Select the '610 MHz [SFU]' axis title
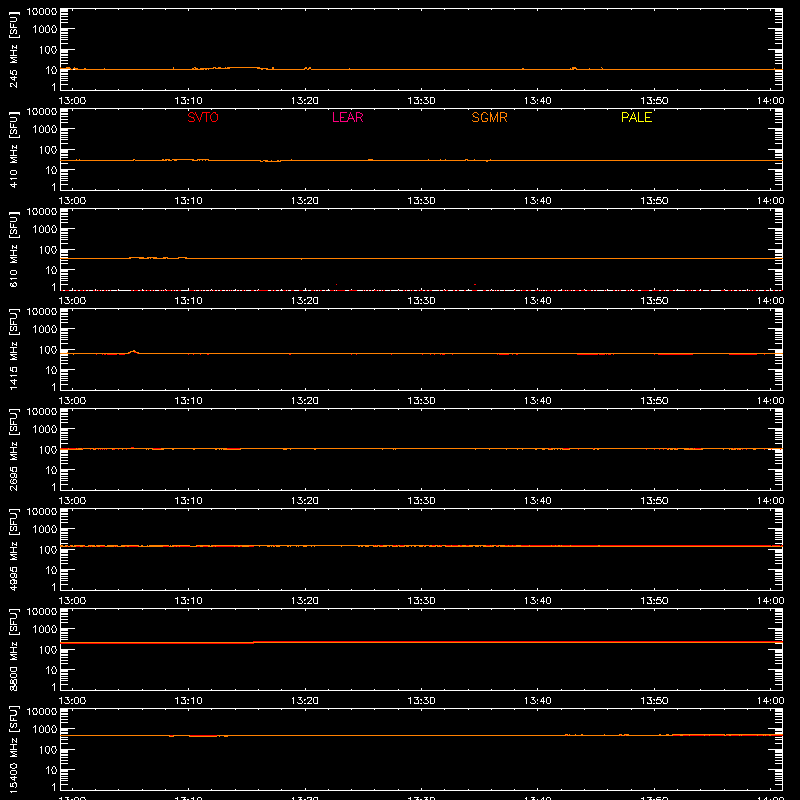The image size is (800, 800). point(14,249)
